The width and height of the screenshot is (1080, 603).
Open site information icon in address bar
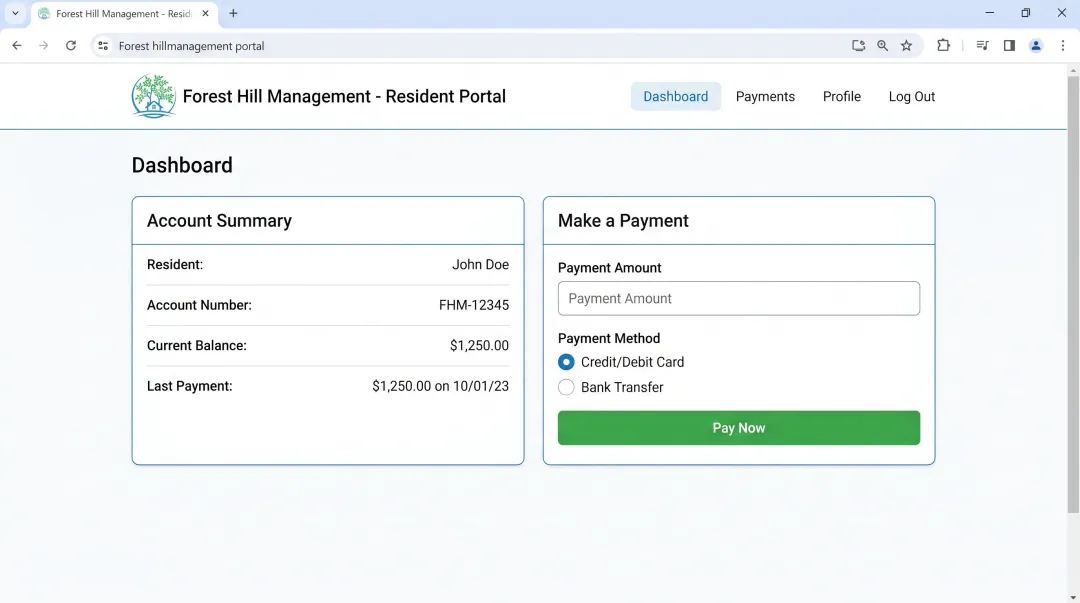point(103,45)
